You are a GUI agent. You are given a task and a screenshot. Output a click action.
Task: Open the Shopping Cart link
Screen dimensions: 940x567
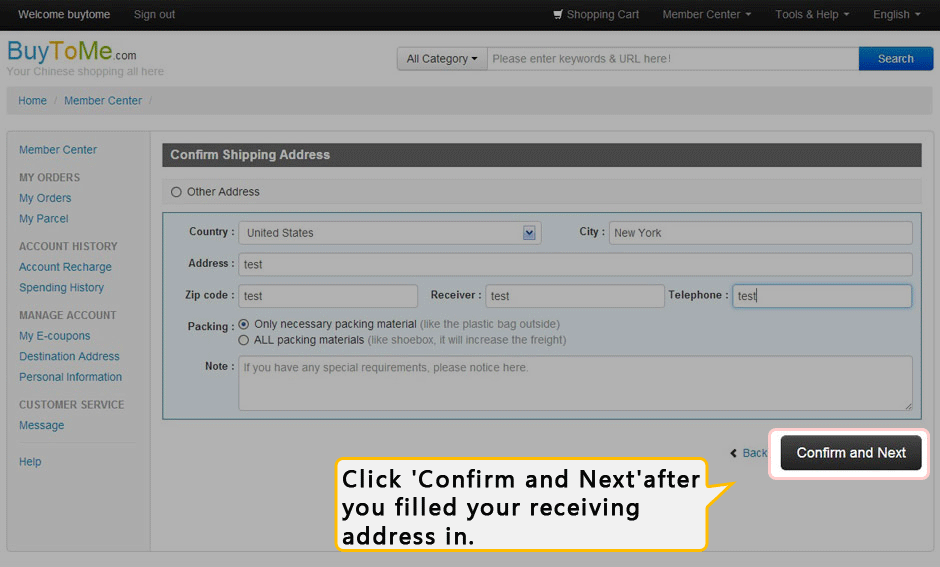click(596, 15)
